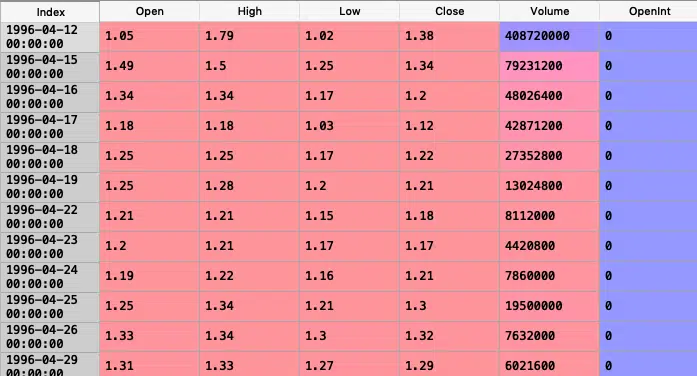Select row header 1996-04-12
Screen dimensions: 697x376
coord(50,37)
